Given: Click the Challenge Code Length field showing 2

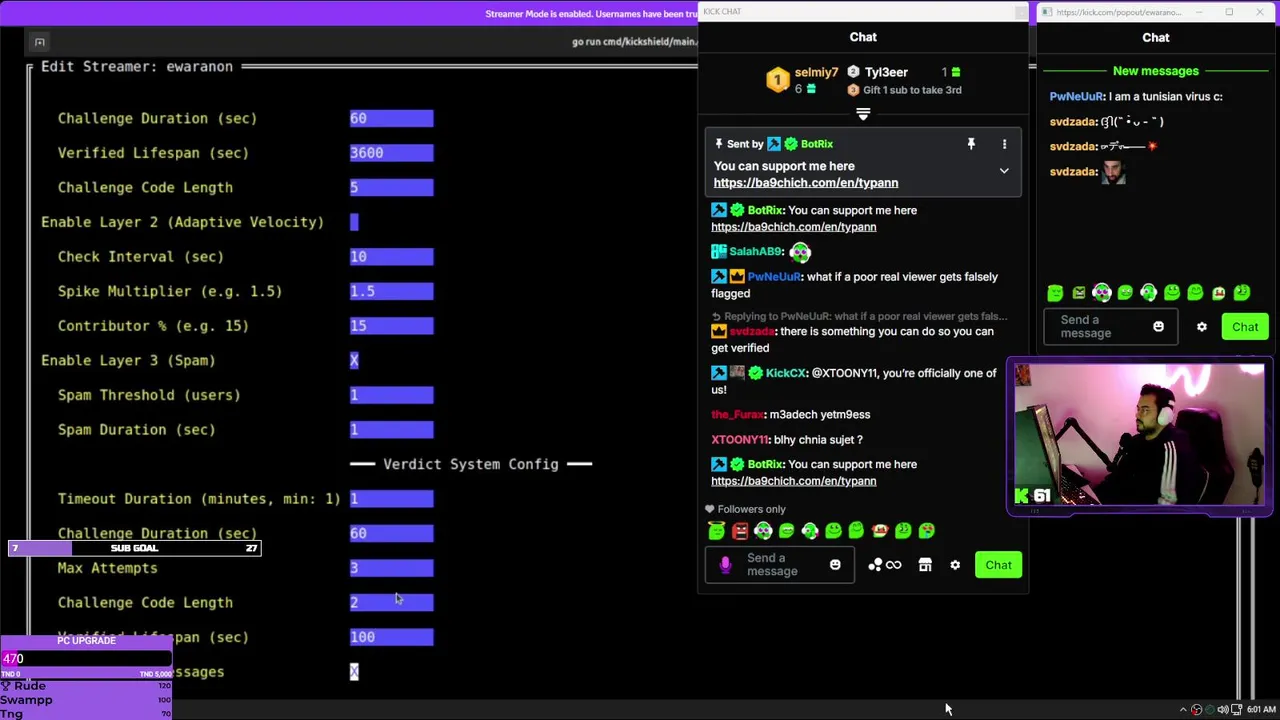Looking at the screenshot, I should click(391, 603).
